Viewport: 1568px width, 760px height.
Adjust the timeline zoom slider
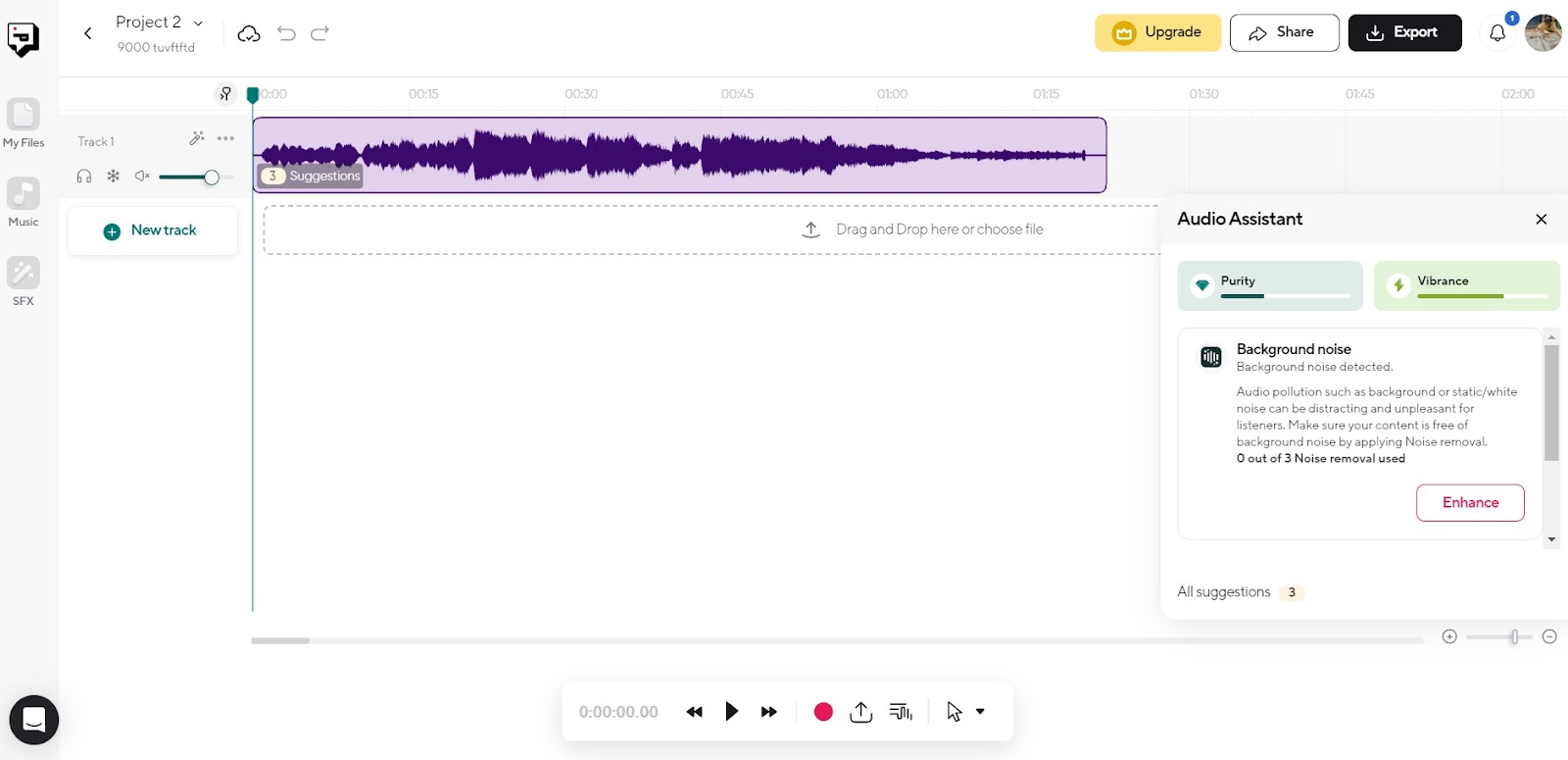[x=1499, y=636]
